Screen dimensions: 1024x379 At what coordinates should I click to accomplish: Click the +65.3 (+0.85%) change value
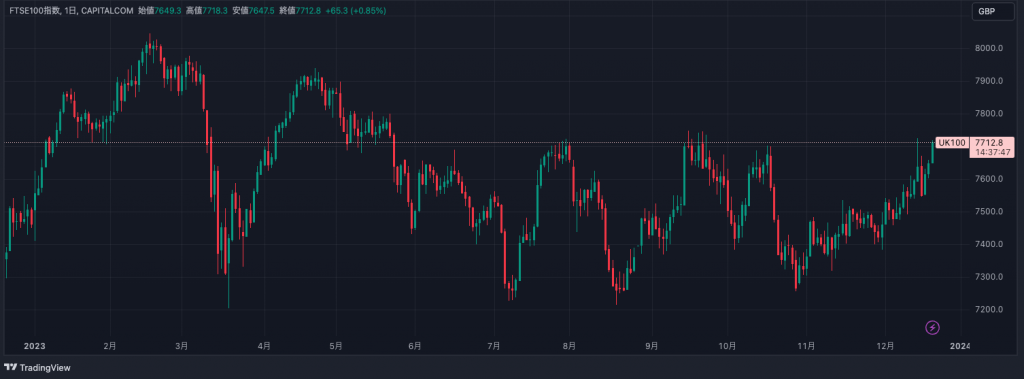[357, 11]
